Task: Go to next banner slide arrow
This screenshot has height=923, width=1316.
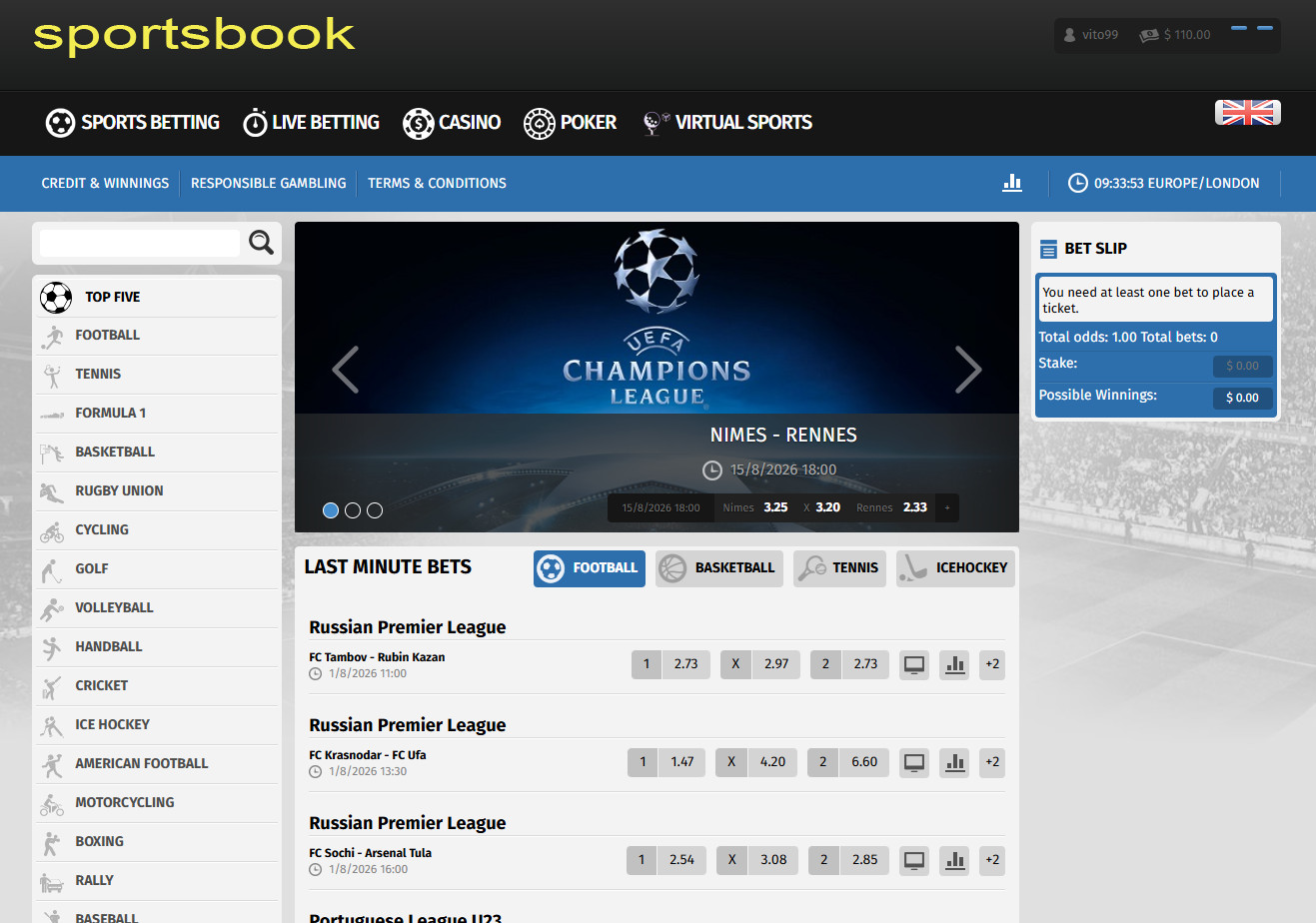Action: coord(968,370)
